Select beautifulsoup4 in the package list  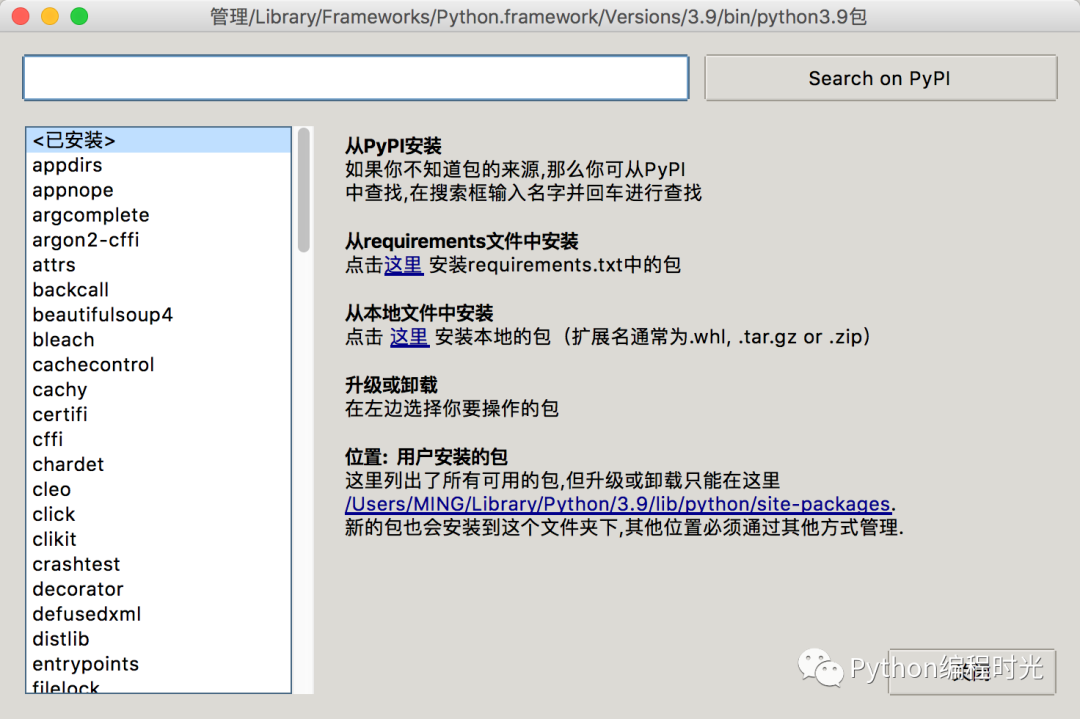click(158, 315)
